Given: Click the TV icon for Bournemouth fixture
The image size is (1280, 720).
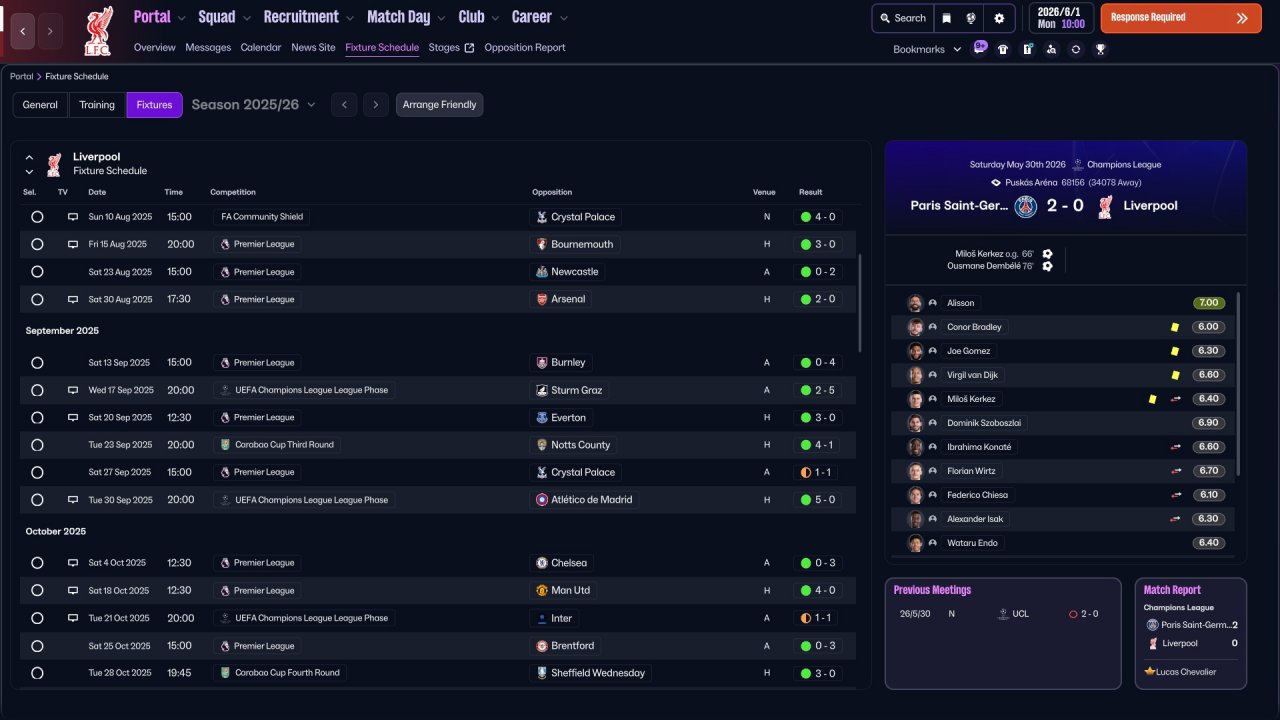Looking at the screenshot, I should coord(73,244).
